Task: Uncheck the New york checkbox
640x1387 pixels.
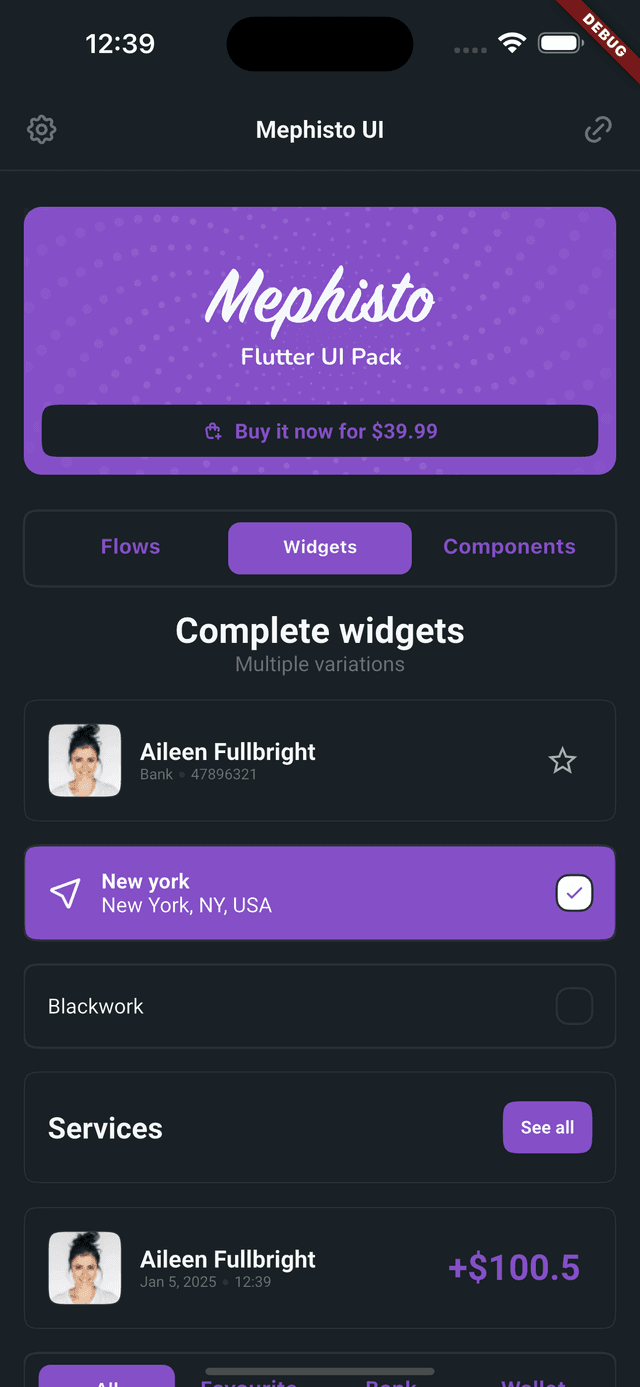Action: (574, 893)
